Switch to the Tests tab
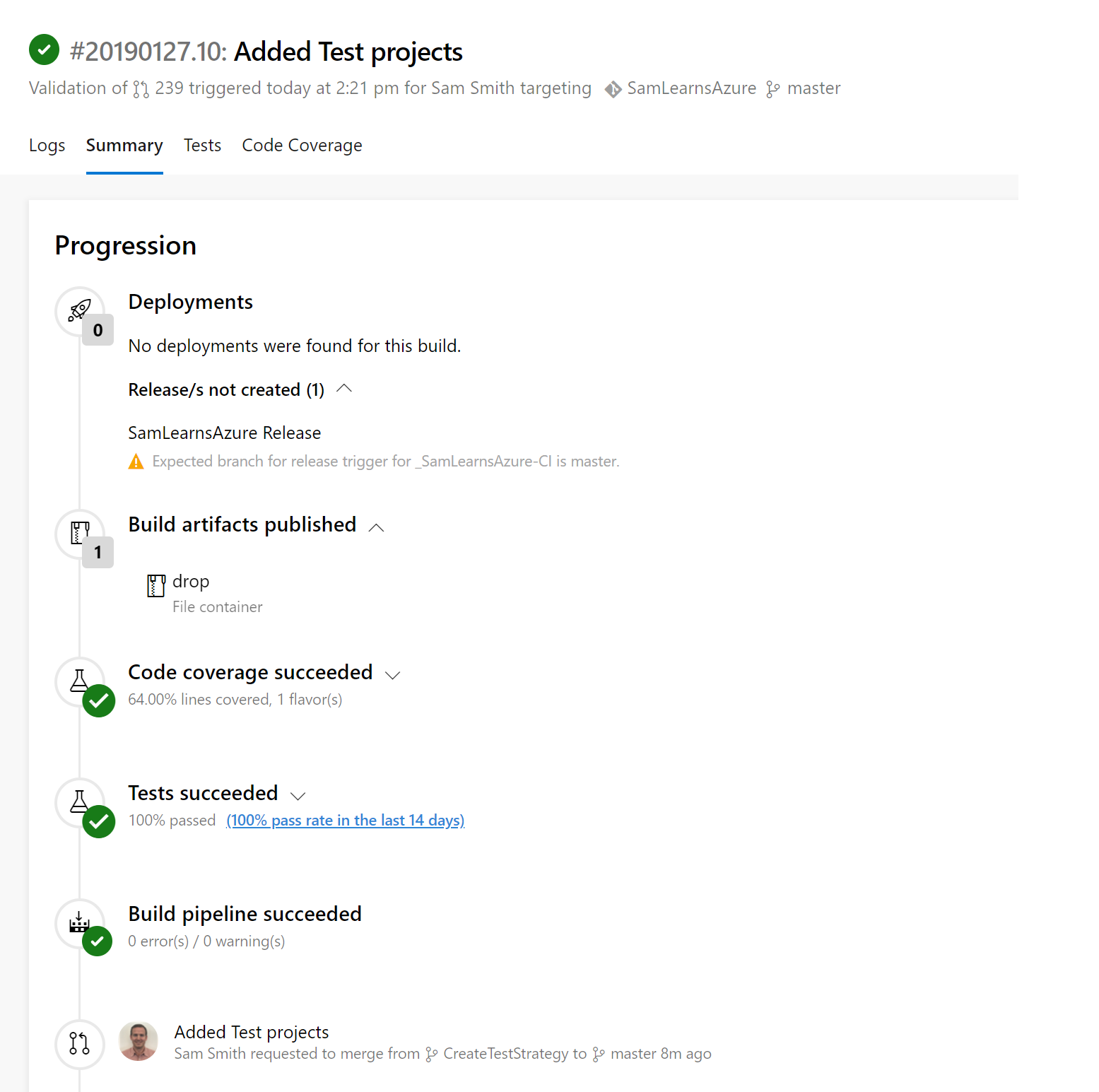1099x1092 pixels. [202, 146]
